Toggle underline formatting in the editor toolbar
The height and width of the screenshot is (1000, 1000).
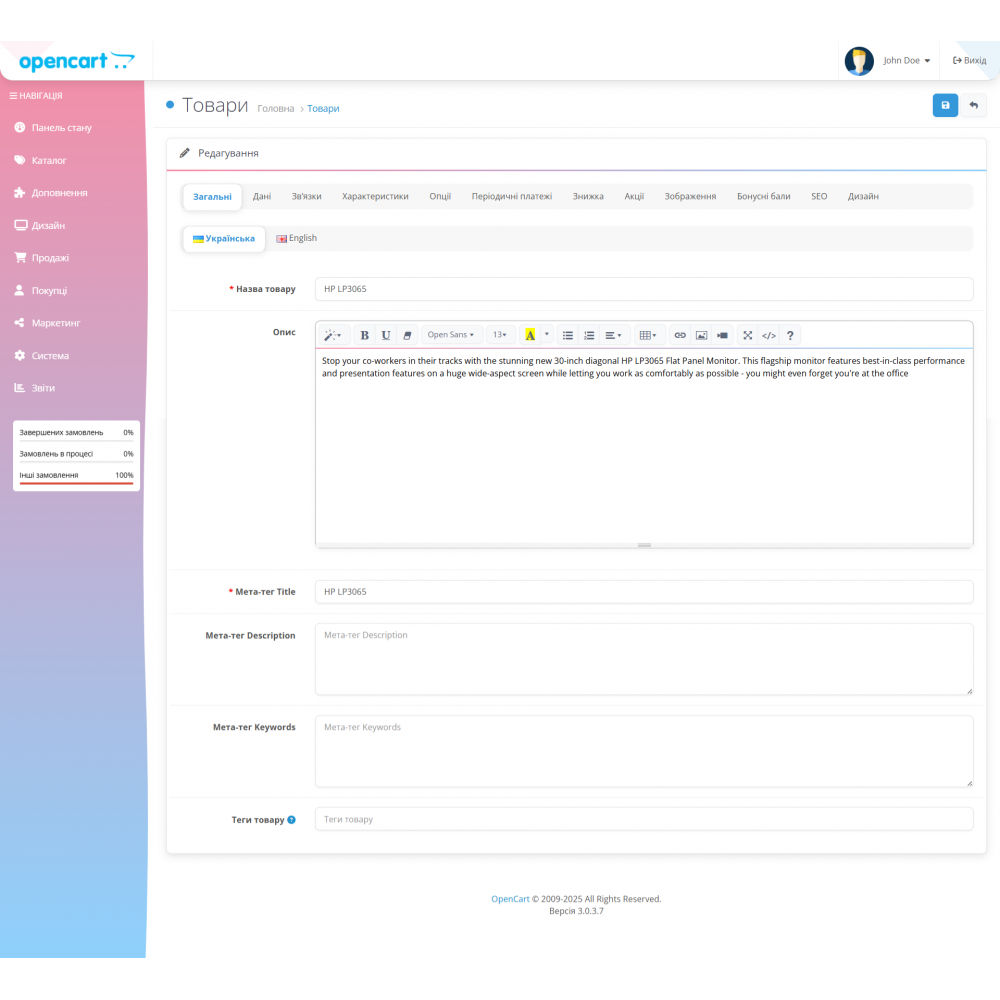pyautogui.click(x=386, y=335)
